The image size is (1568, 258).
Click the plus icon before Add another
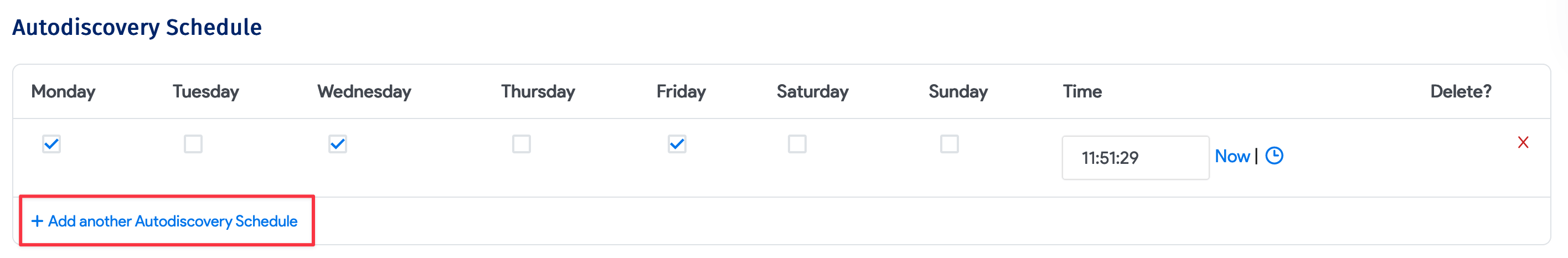37,221
